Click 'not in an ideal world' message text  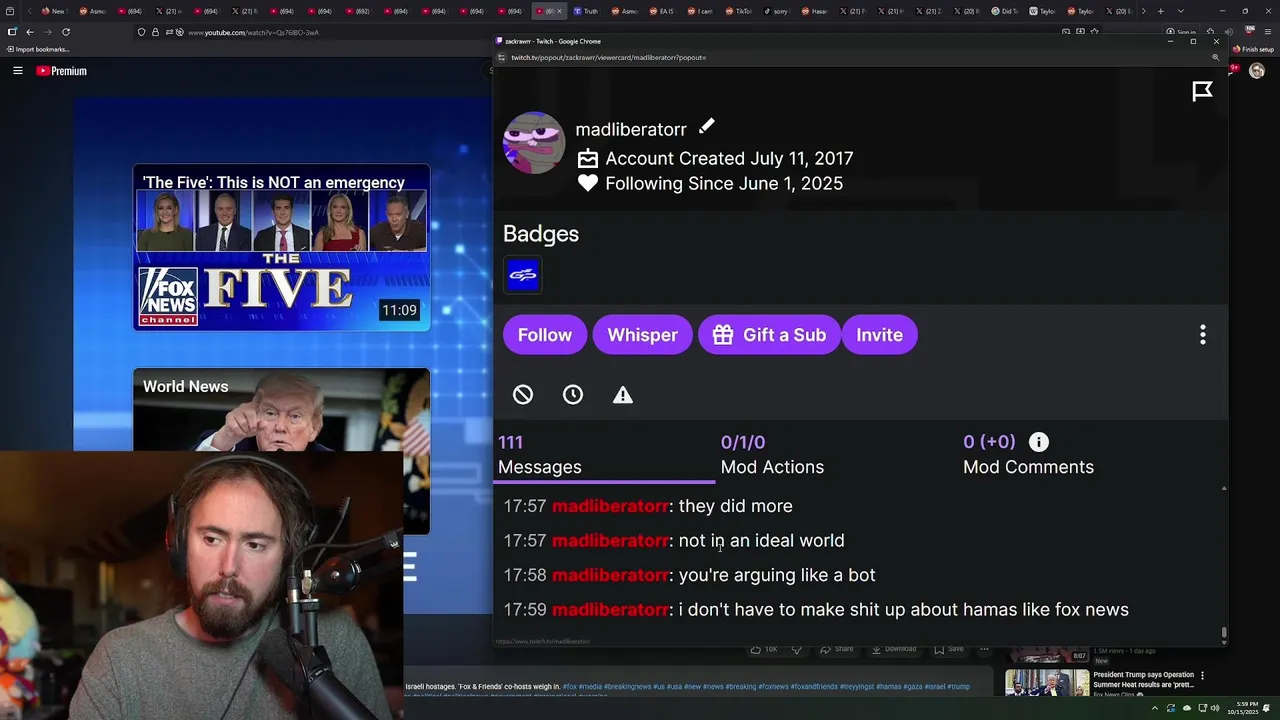point(762,541)
